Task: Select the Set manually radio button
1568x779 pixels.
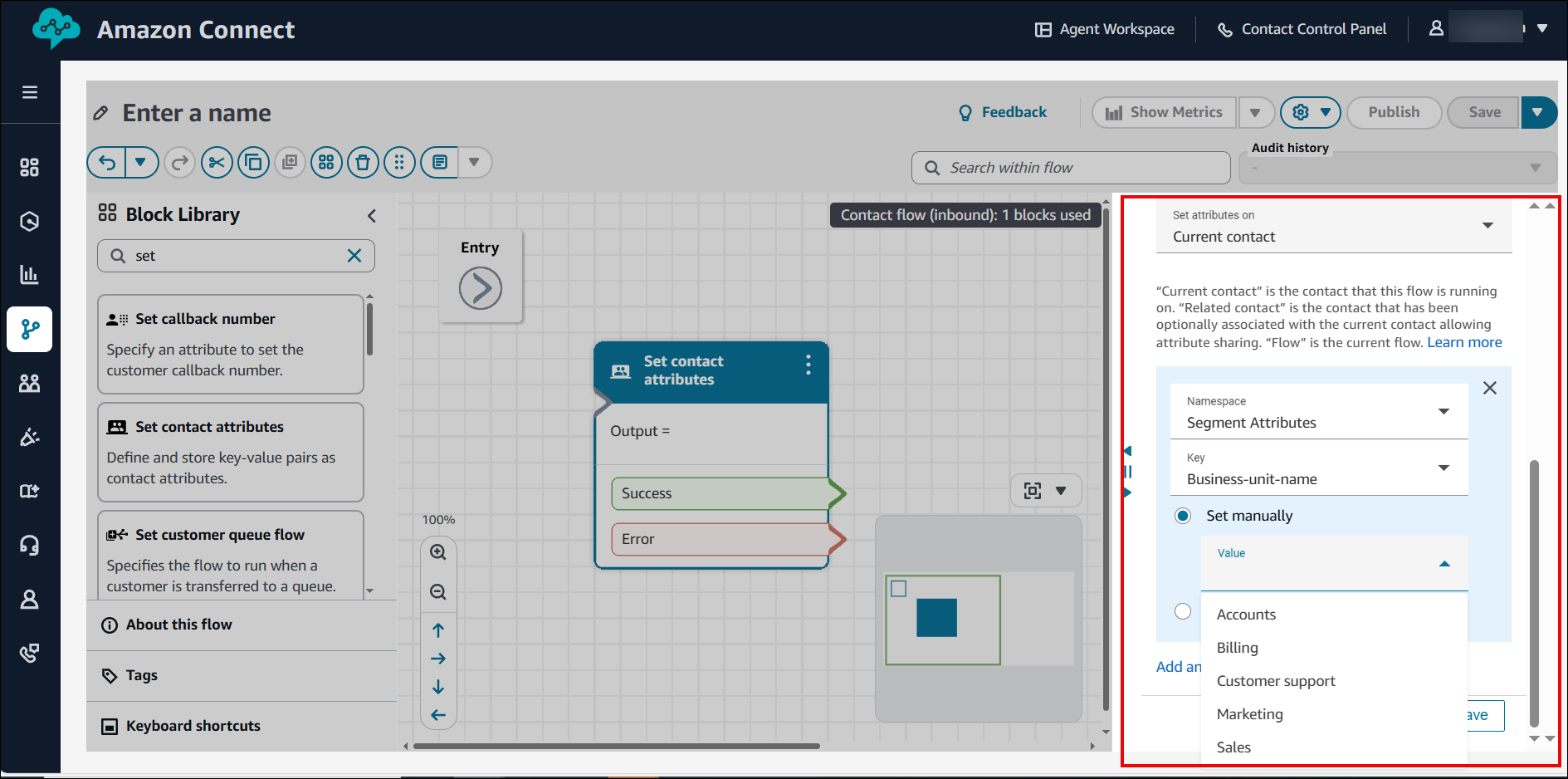Action: pyautogui.click(x=1183, y=516)
